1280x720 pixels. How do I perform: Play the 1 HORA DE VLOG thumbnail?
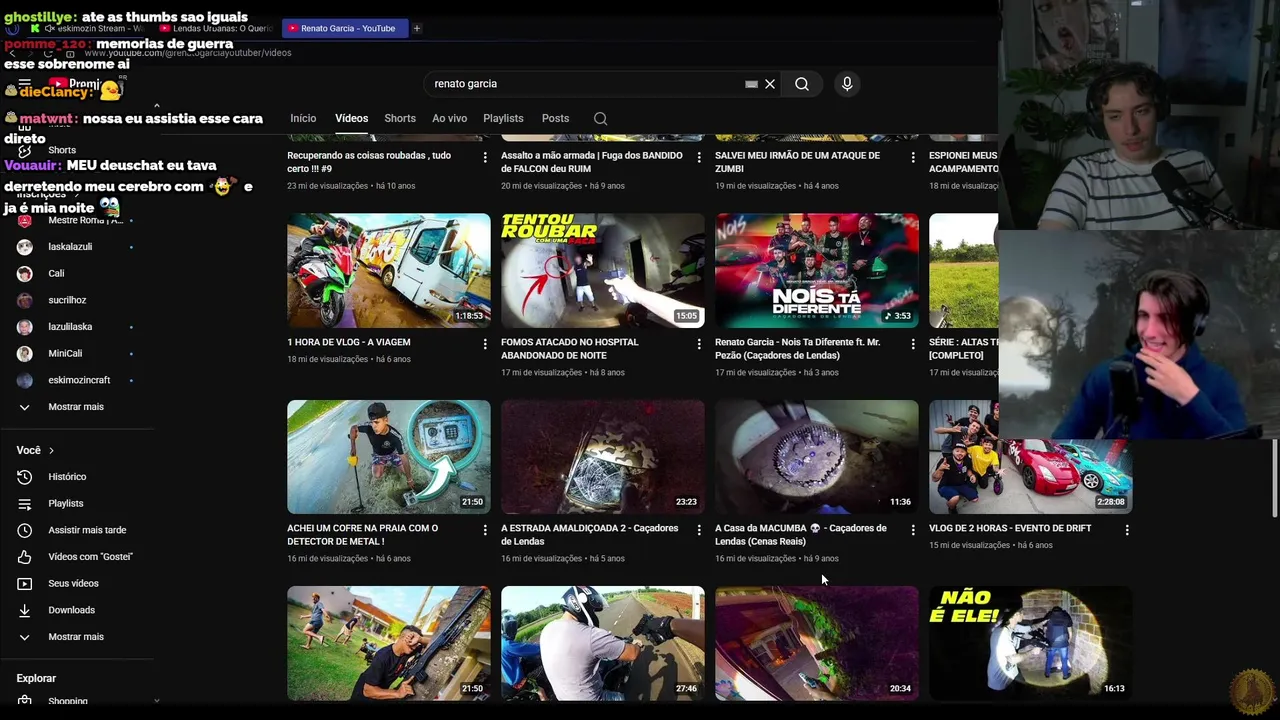pyautogui.click(x=389, y=270)
